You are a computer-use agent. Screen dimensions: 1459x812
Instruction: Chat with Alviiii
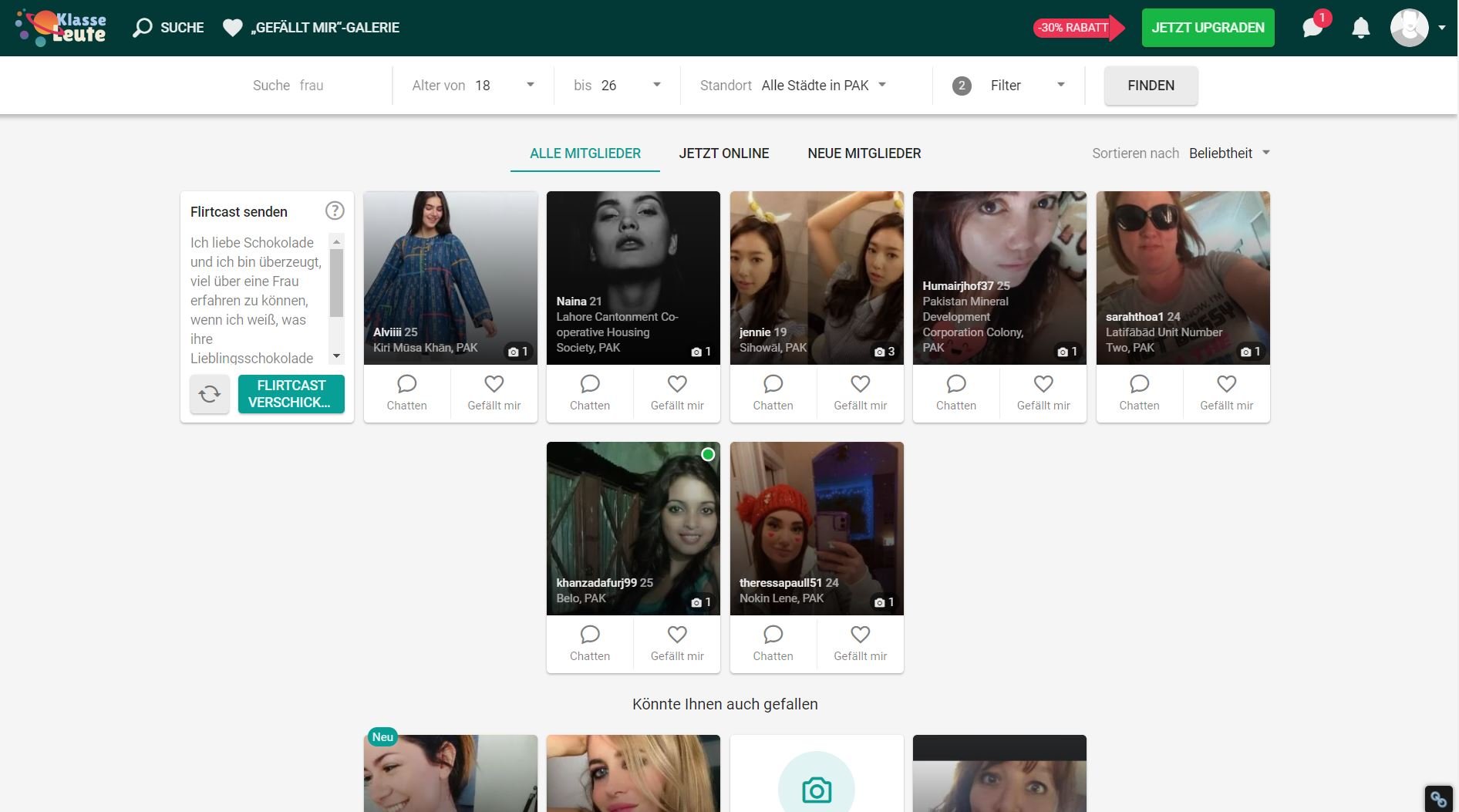[x=406, y=393]
